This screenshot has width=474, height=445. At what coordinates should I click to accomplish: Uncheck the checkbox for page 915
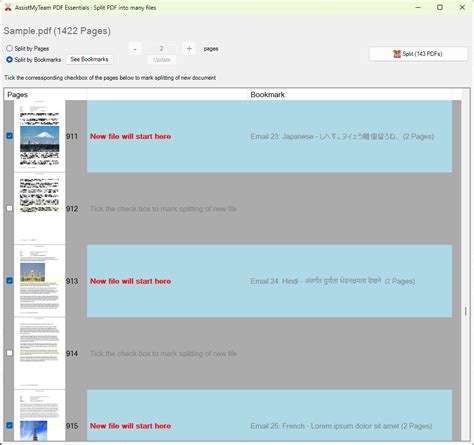click(x=9, y=425)
